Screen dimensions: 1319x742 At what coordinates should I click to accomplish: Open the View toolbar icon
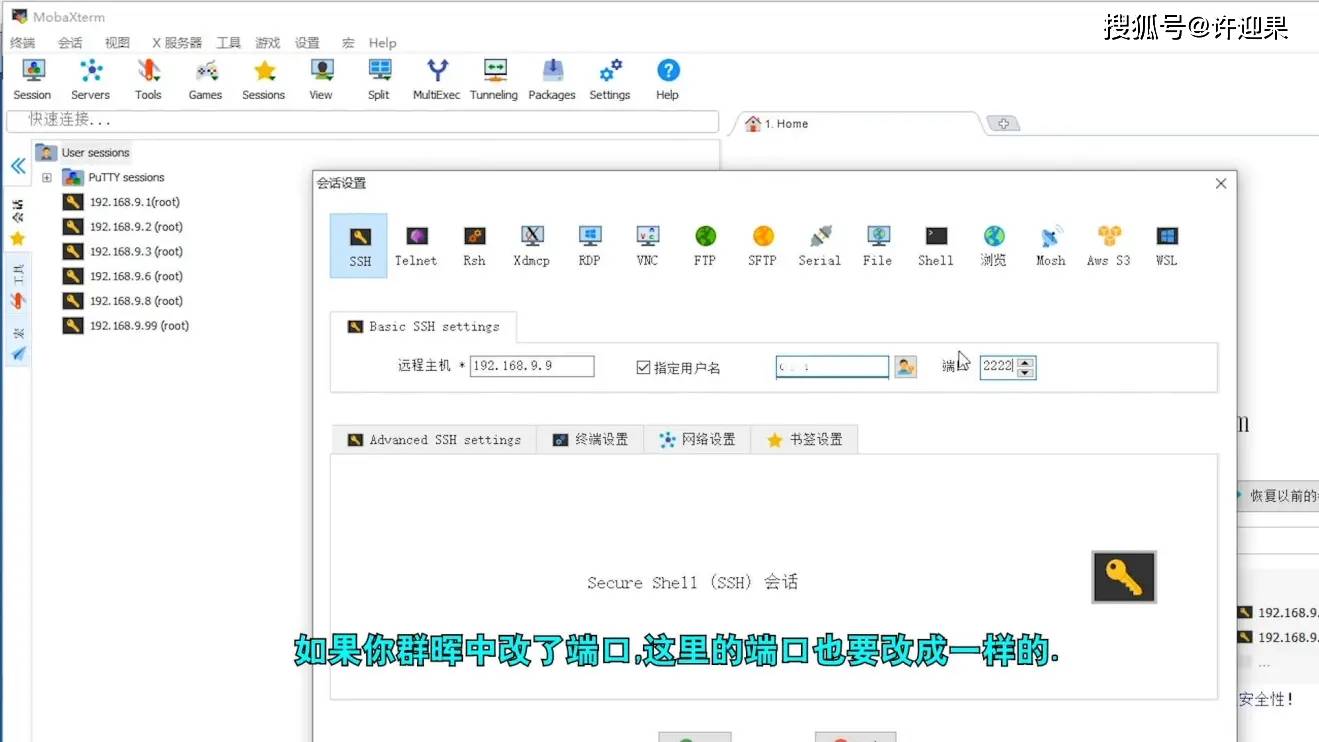coord(321,79)
